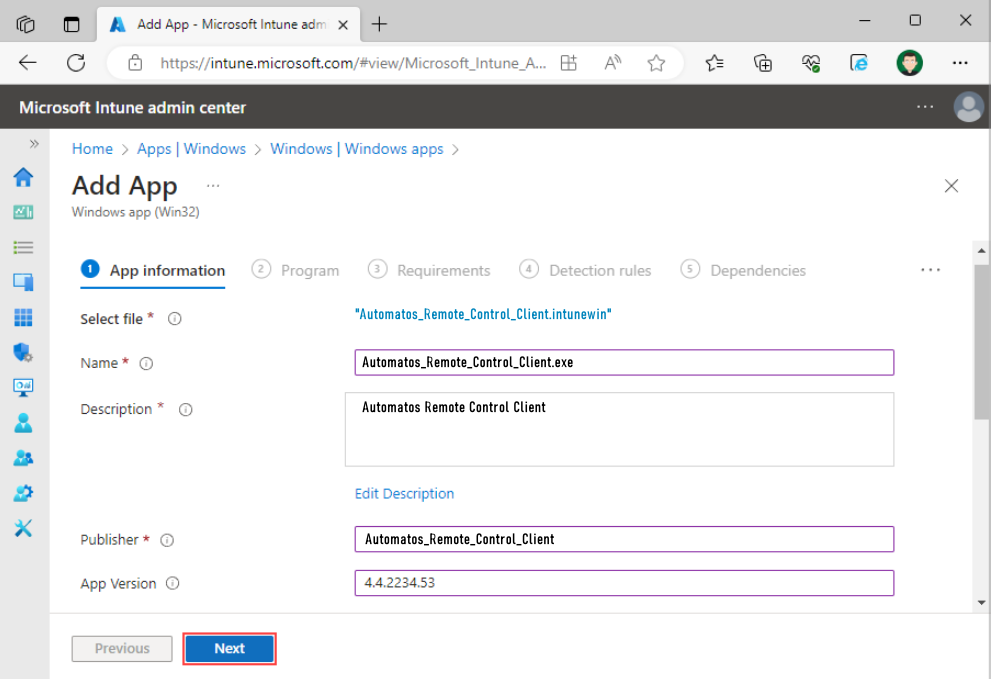Show info tooltip for Publisher

[x=167, y=540]
